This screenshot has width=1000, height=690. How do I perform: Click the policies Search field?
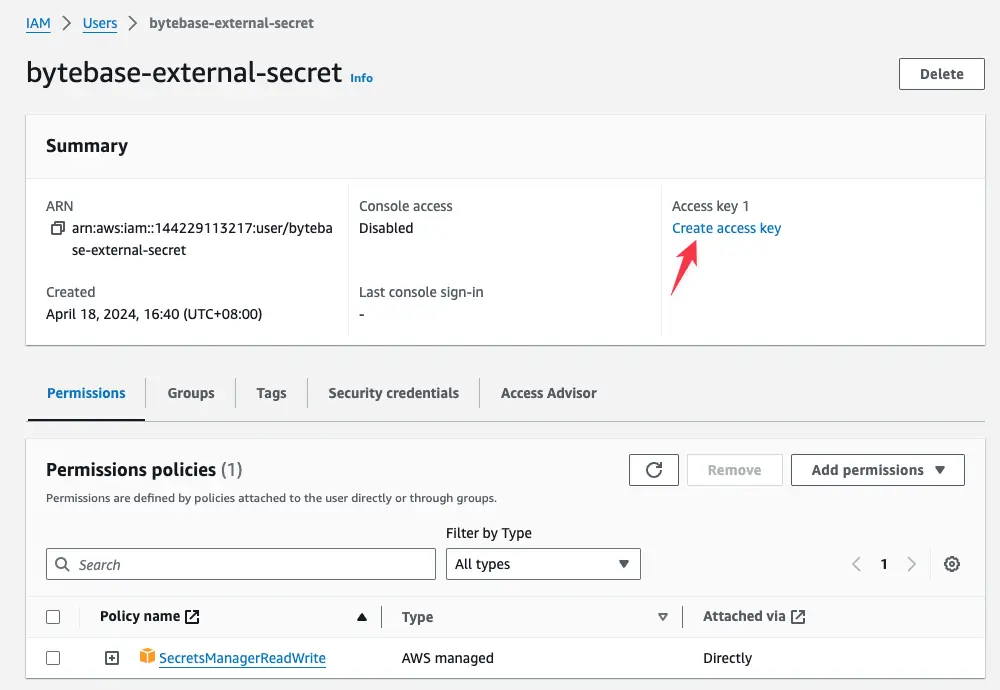[240, 564]
